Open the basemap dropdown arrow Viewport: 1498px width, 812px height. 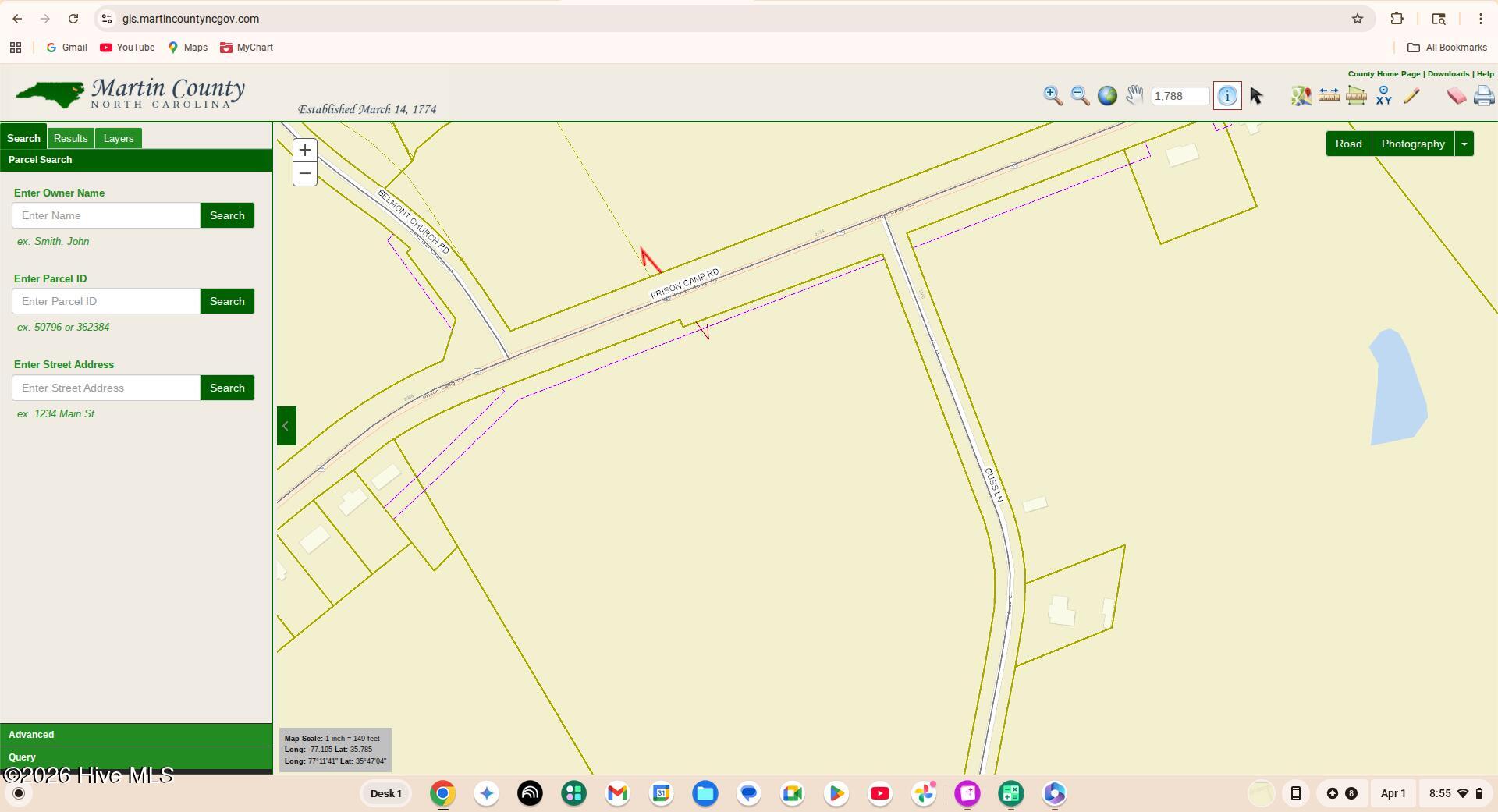(1464, 144)
